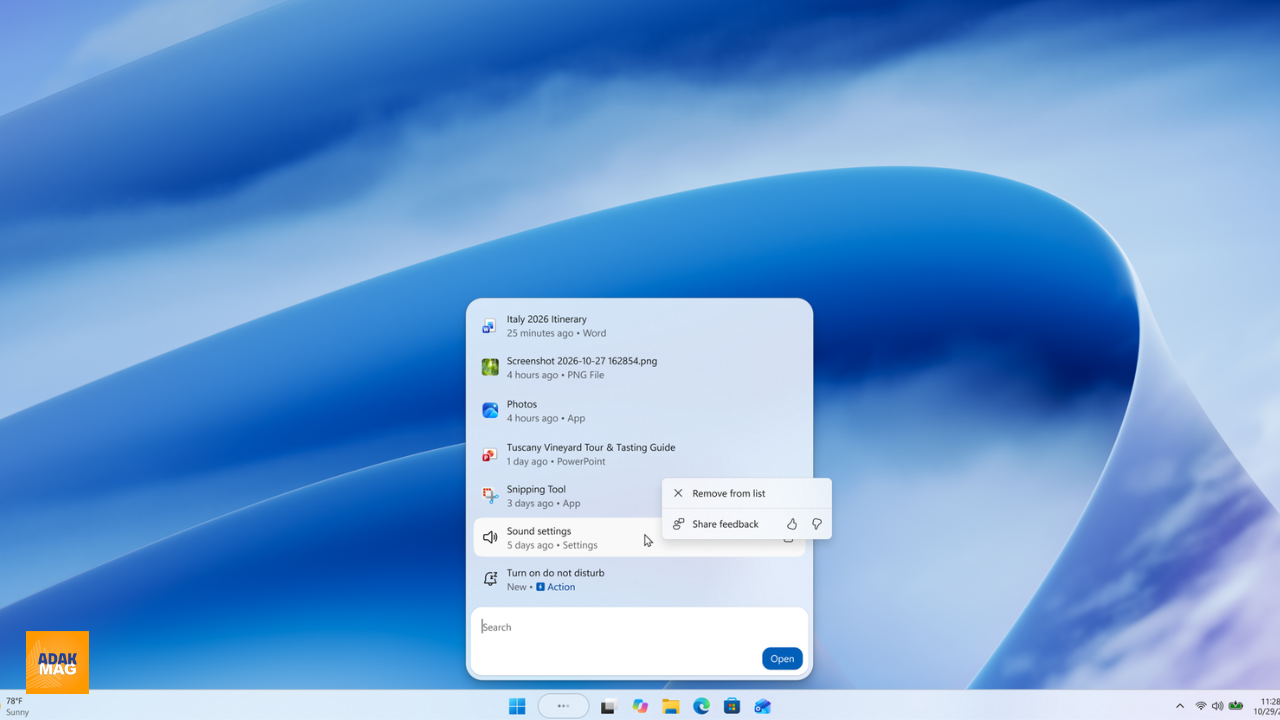Launch the Photos app from the list

pyautogui.click(x=639, y=411)
